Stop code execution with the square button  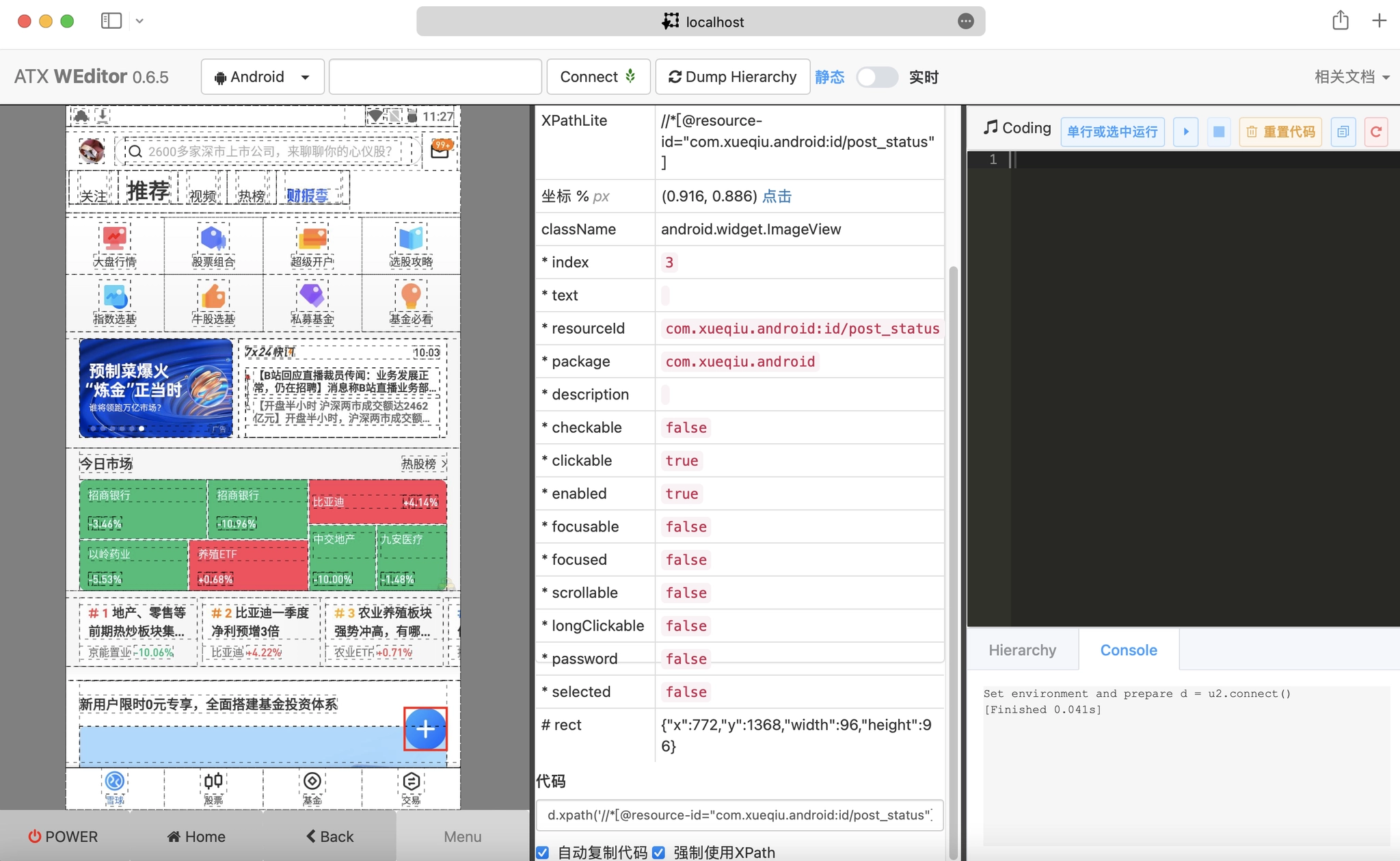pos(1219,131)
